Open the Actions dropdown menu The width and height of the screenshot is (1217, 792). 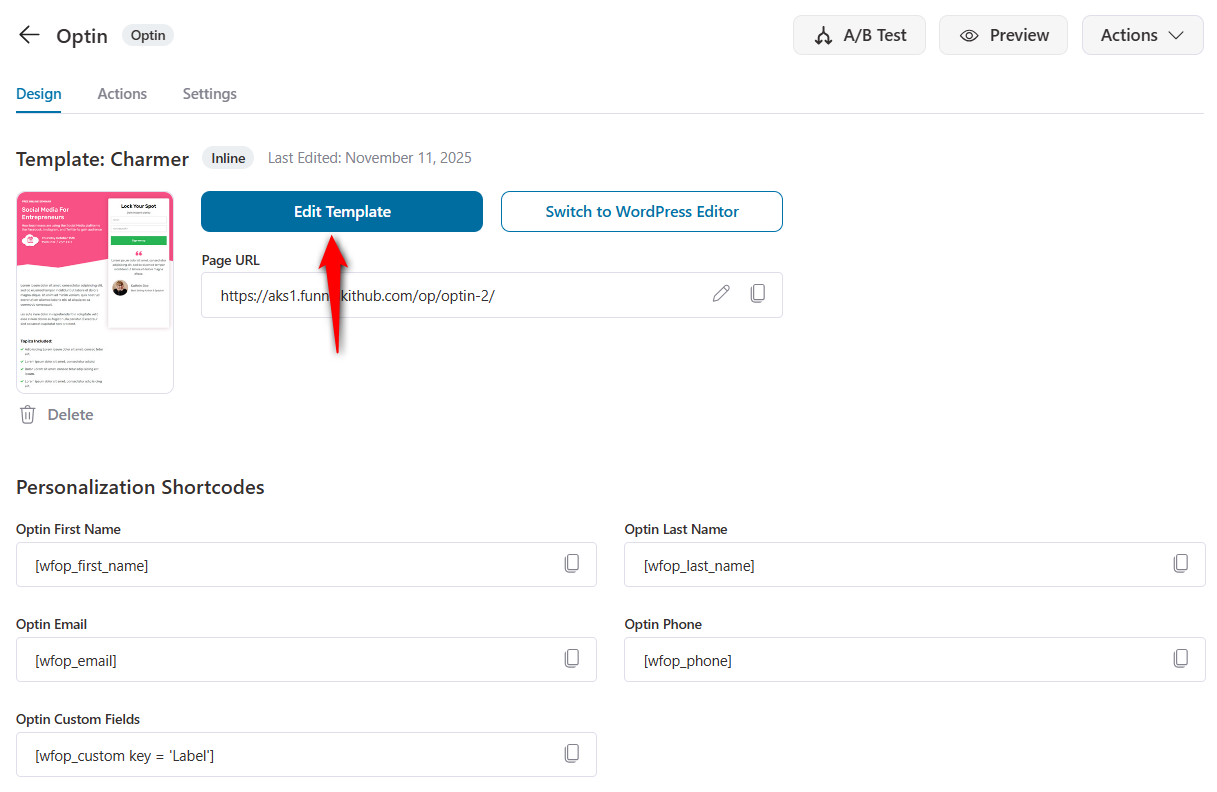(1142, 34)
